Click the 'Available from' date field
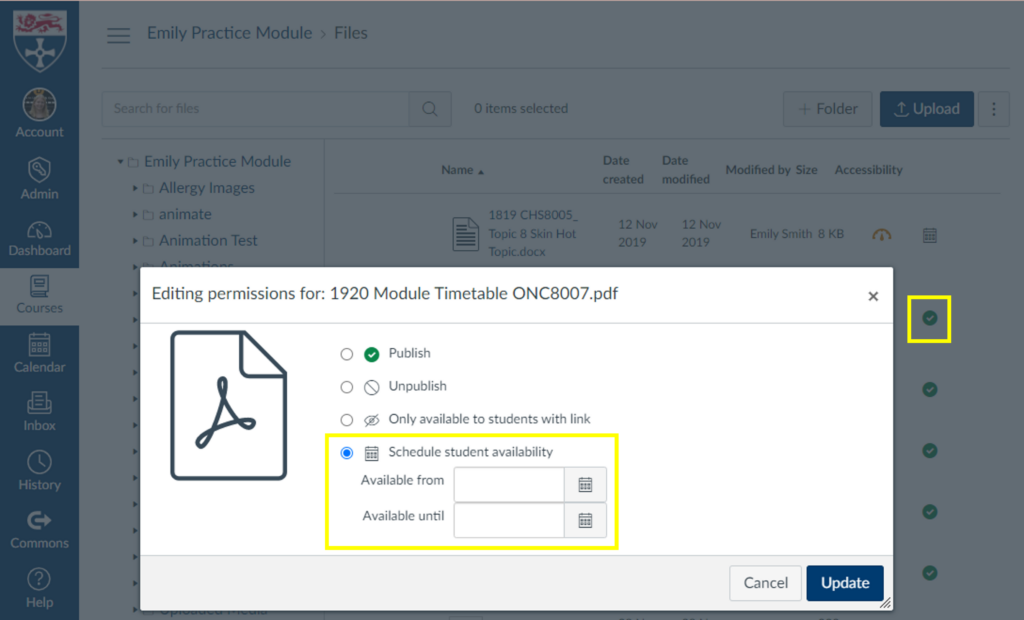This screenshot has width=1024, height=620. (x=509, y=485)
